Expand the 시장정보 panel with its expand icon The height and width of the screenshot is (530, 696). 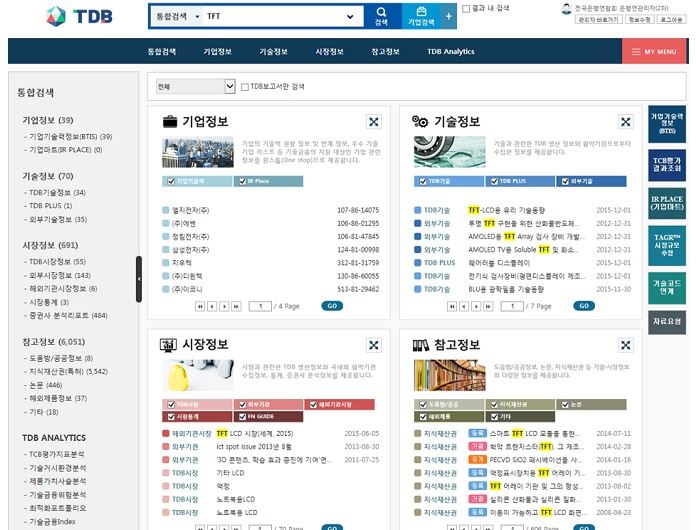coord(373,346)
